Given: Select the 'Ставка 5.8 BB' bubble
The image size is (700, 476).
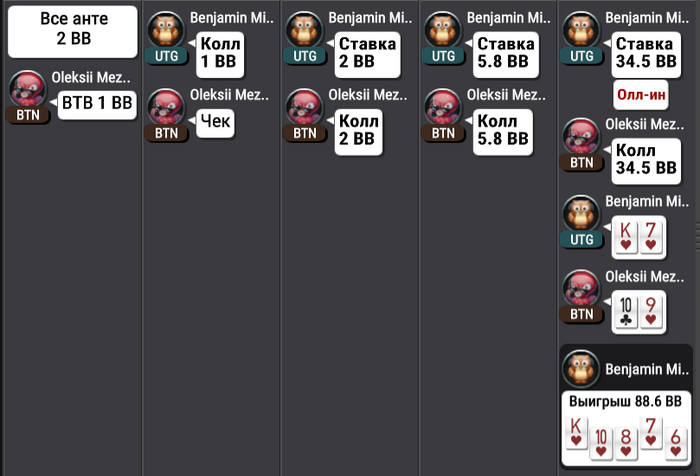Looking at the screenshot, I should 505,54.
